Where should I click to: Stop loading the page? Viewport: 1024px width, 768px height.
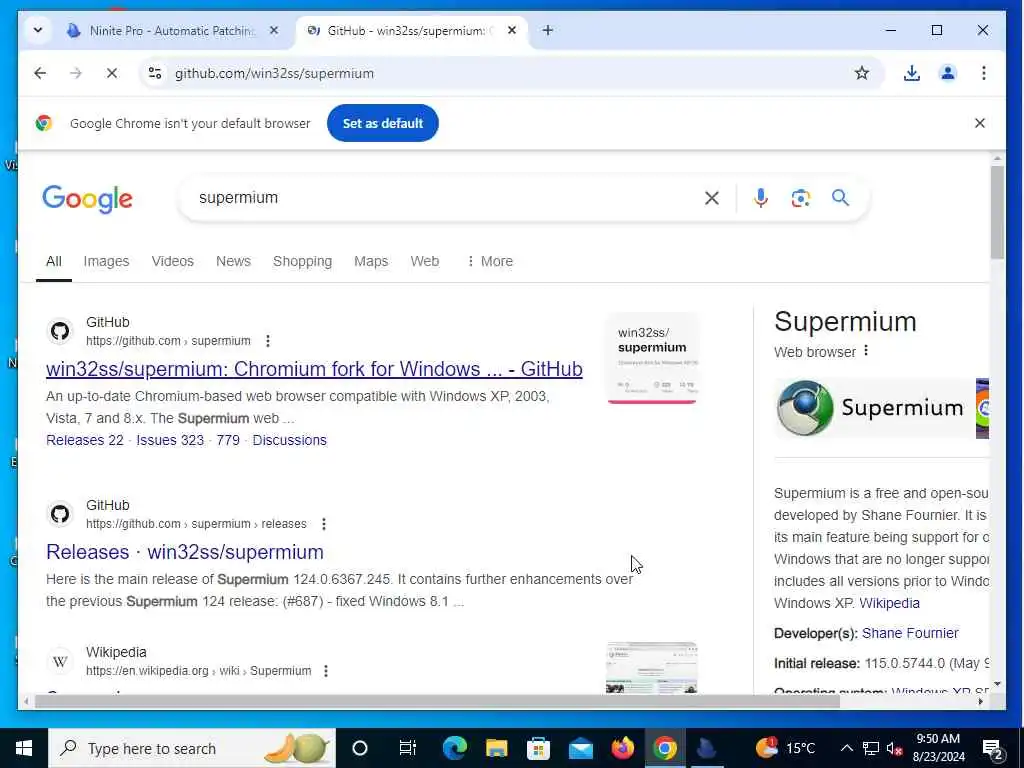point(112,73)
